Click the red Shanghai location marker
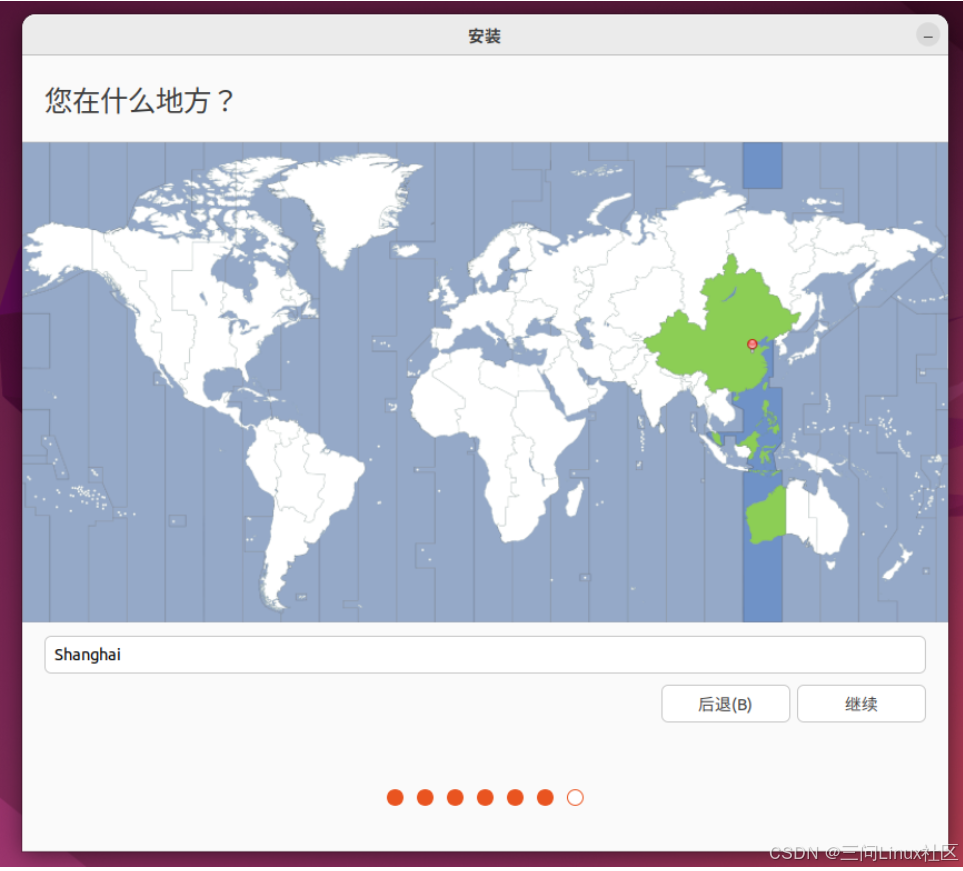963x871 pixels. tap(751, 344)
